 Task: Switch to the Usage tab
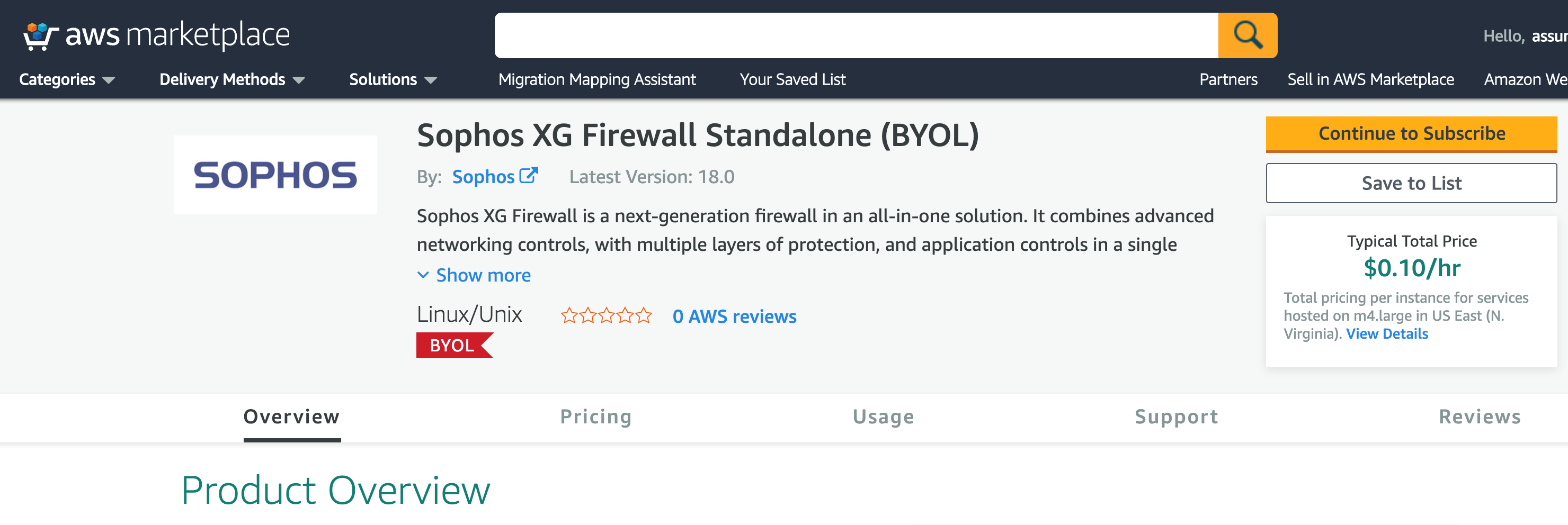click(x=883, y=417)
